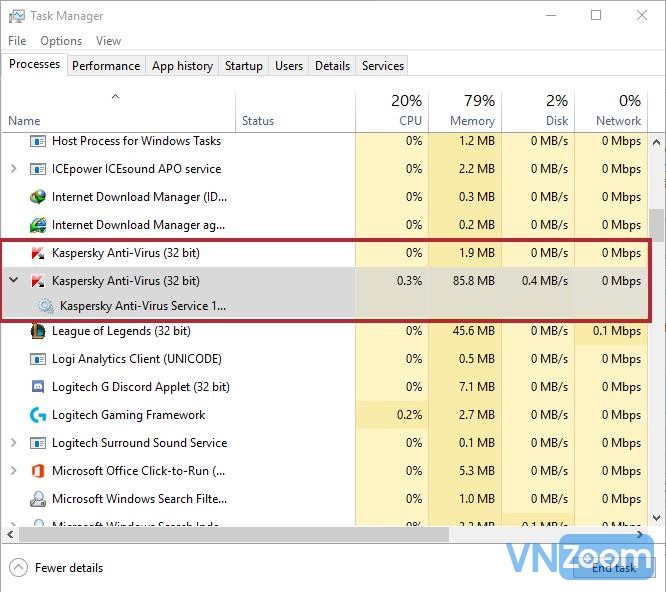Open the Startup tab
Image resolution: width=666 pixels, height=592 pixels.
pos(243,66)
